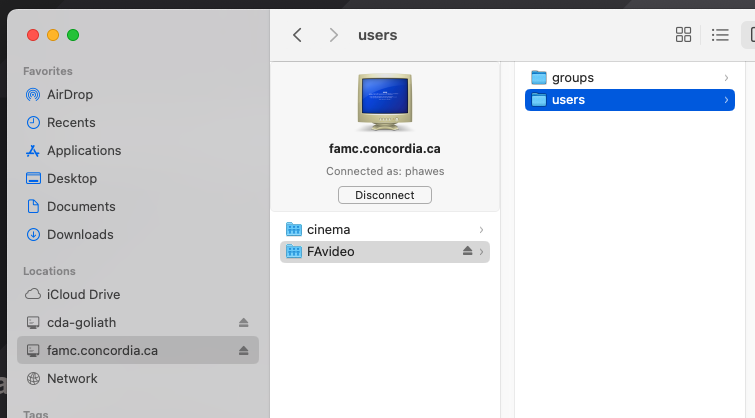
Task: Click the users window title
Action: click(378, 35)
